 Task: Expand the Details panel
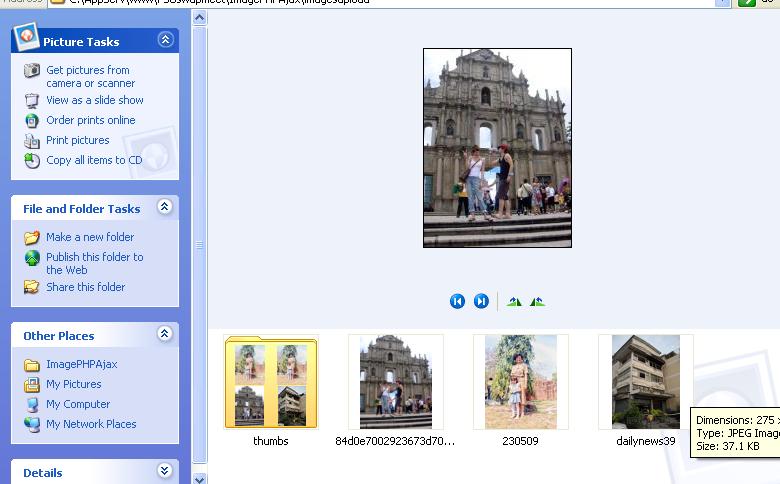tap(165, 471)
